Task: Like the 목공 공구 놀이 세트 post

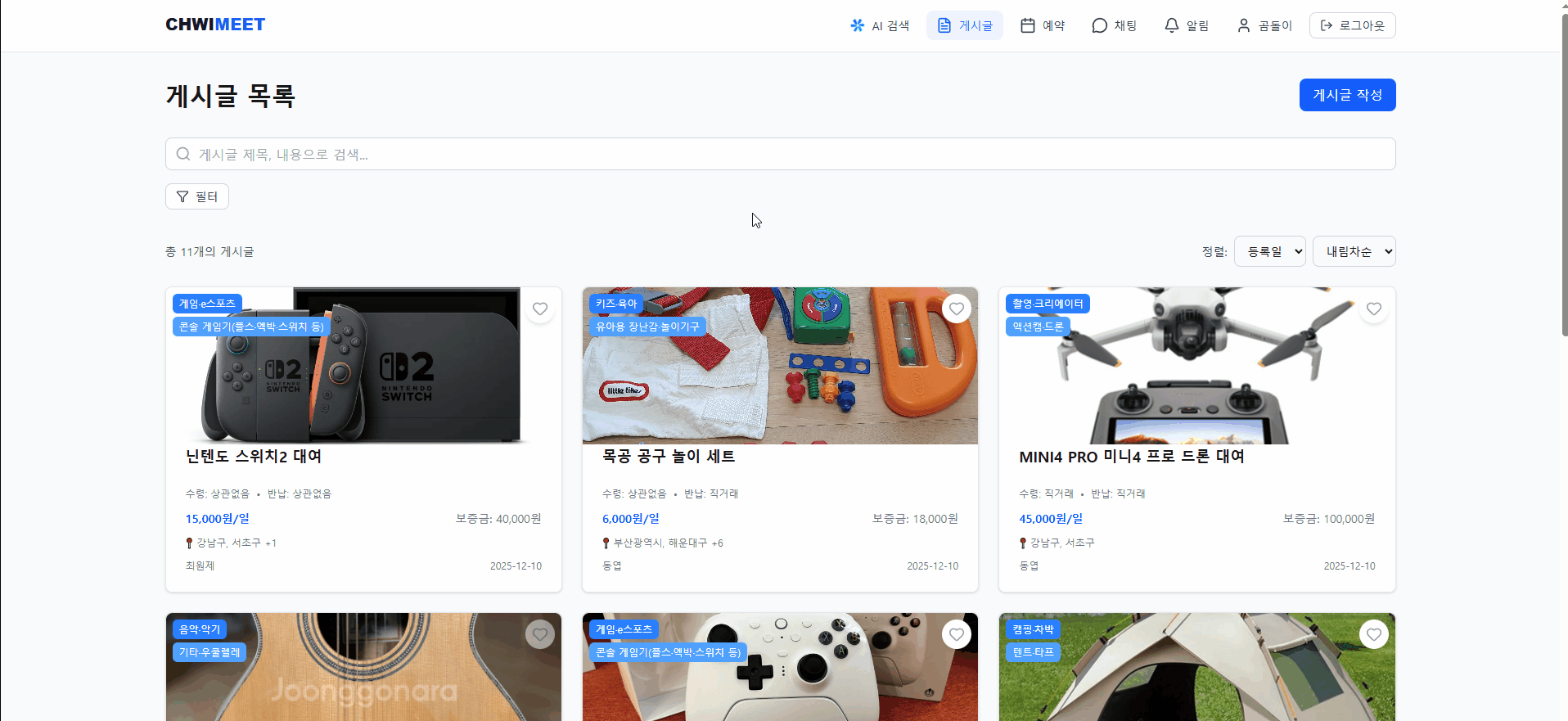Action: [x=957, y=309]
